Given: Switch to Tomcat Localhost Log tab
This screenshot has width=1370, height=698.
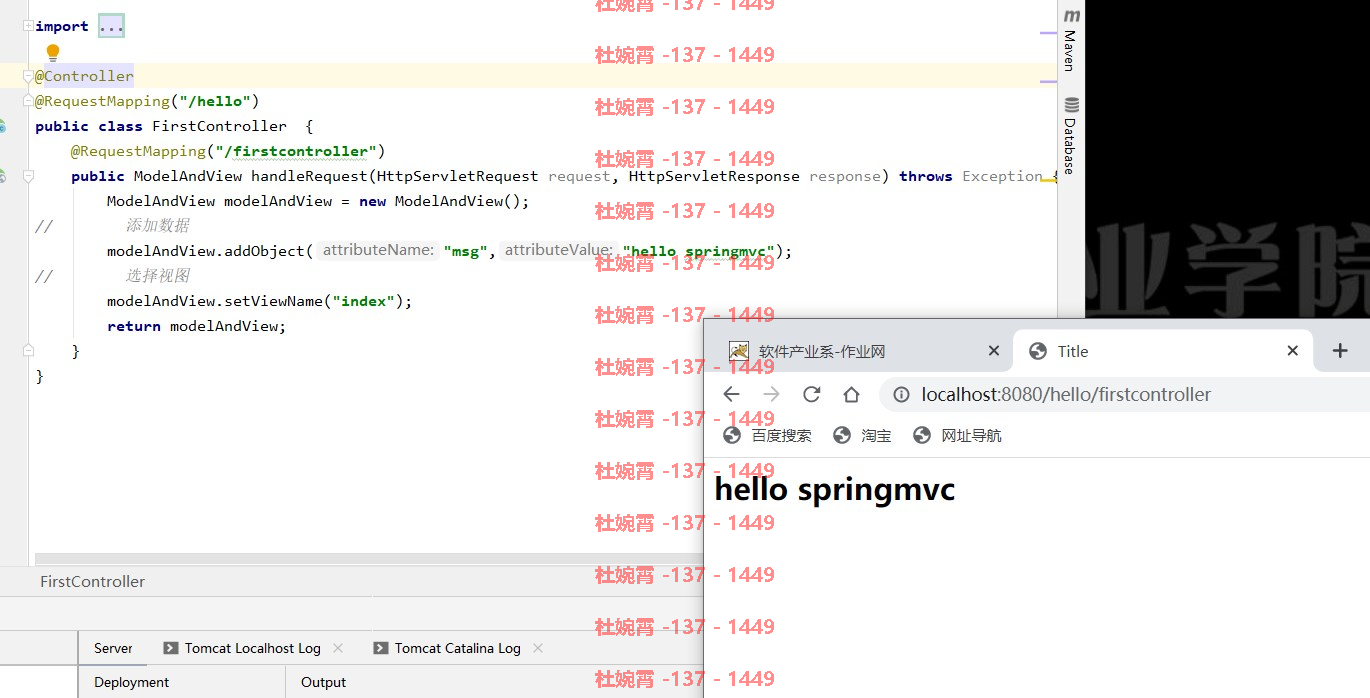Looking at the screenshot, I should 252,648.
